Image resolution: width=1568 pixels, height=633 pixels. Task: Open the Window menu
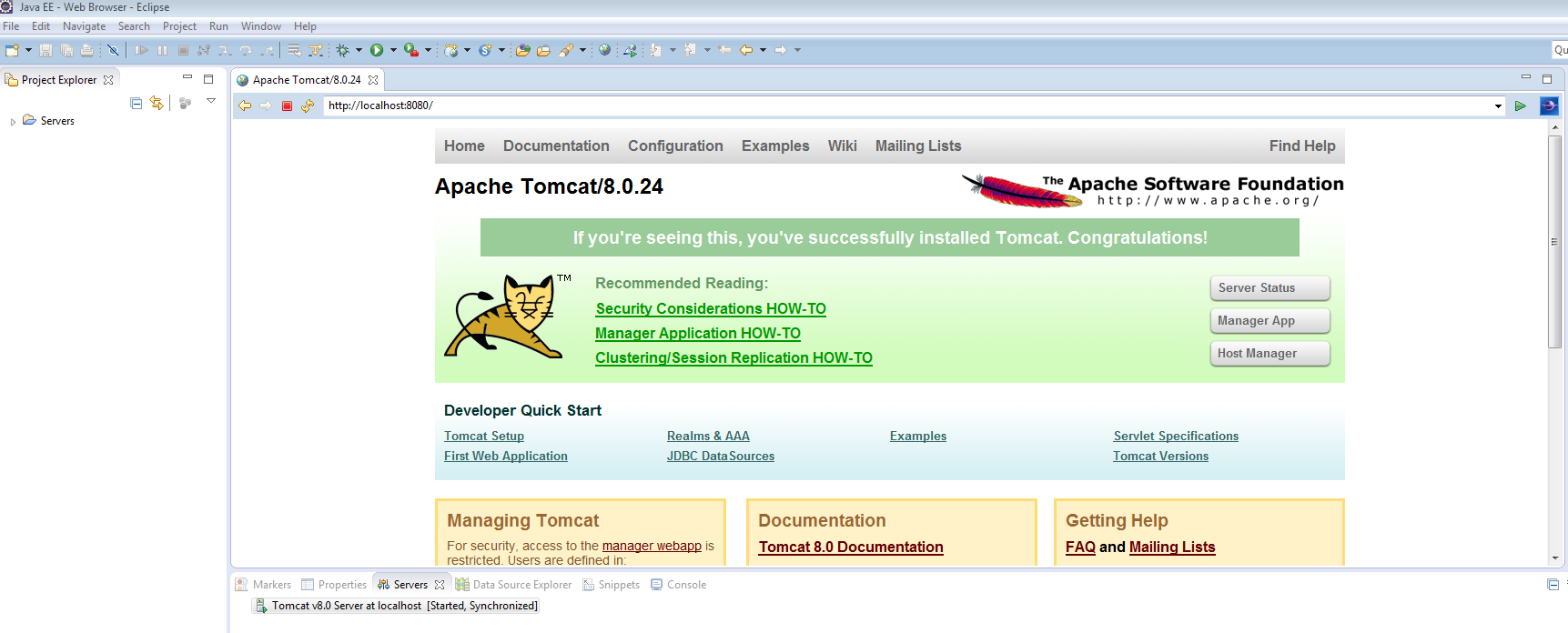pos(261,26)
